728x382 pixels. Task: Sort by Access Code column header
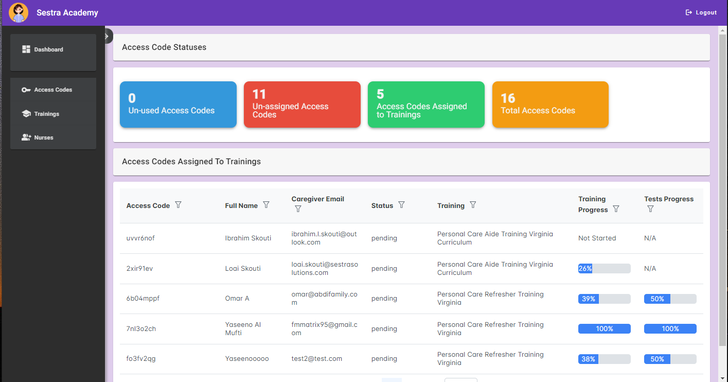point(148,206)
